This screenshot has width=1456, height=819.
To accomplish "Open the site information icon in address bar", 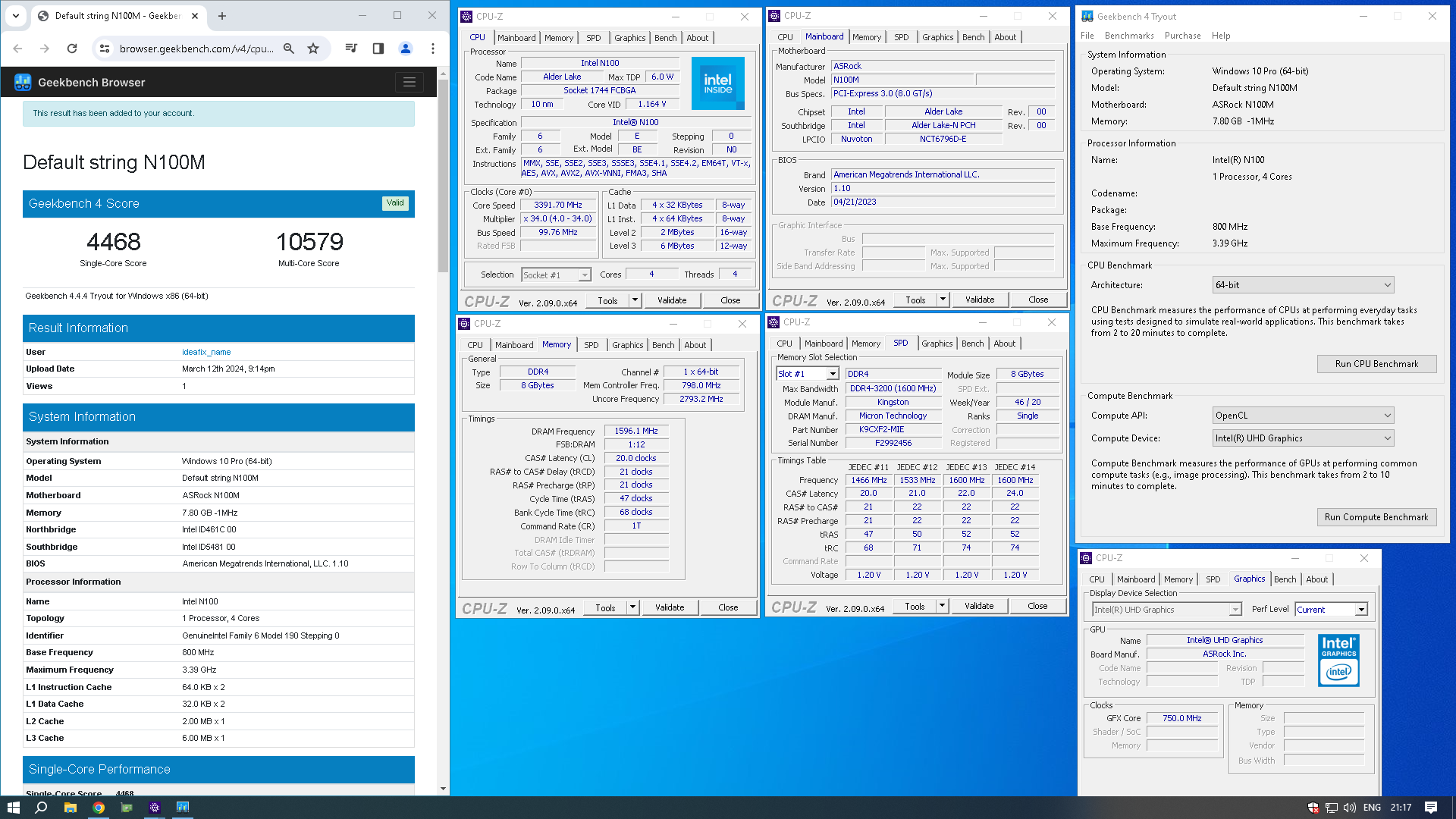I will (105, 49).
